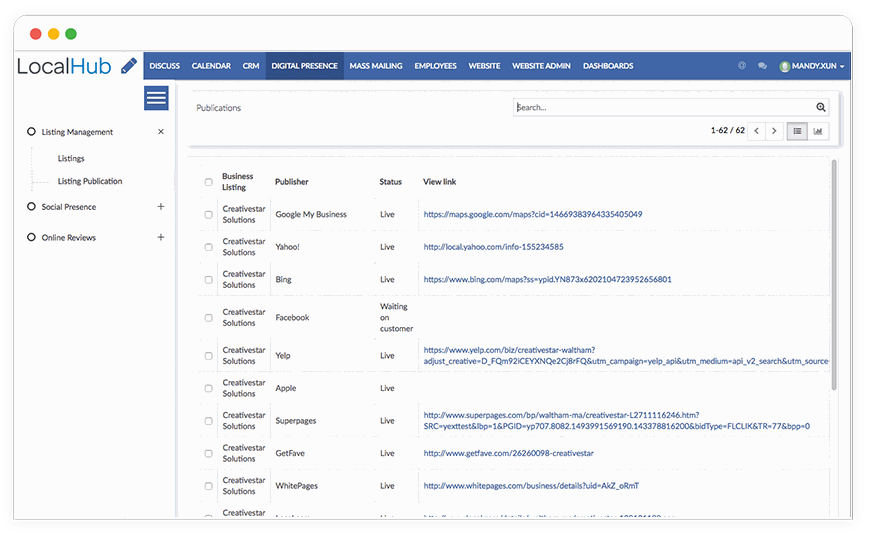Click the pencil edit icon beside LocalHub
Image resolution: width=869 pixels, height=535 pixels.
click(x=129, y=66)
